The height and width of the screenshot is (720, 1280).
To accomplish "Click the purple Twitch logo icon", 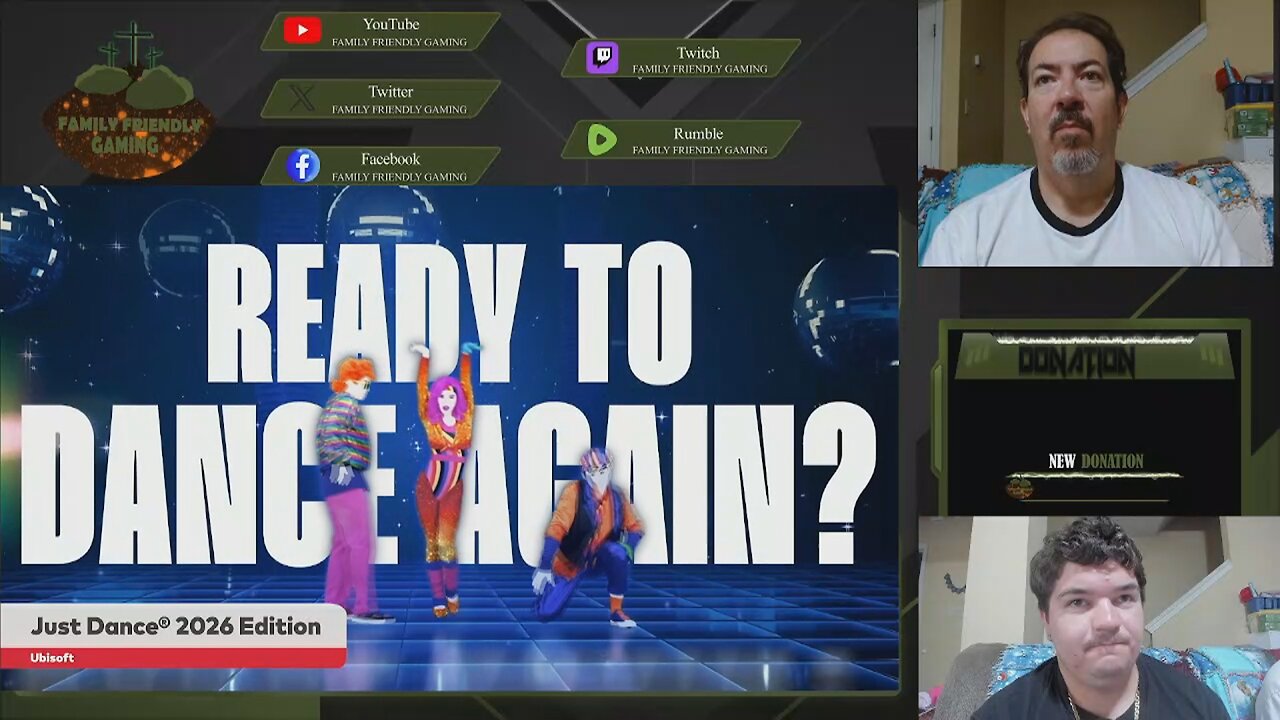I will (x=602, y=57).
